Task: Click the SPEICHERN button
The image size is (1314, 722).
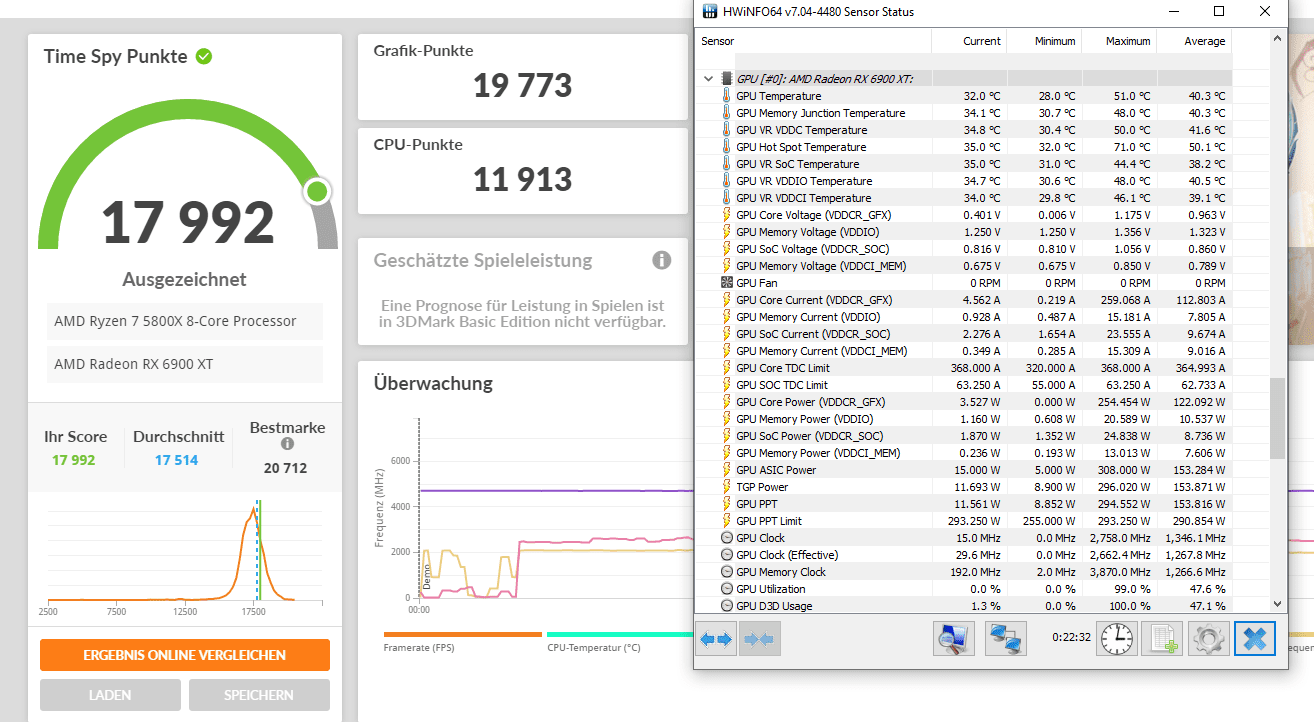Action: click(x=259, y=695)
